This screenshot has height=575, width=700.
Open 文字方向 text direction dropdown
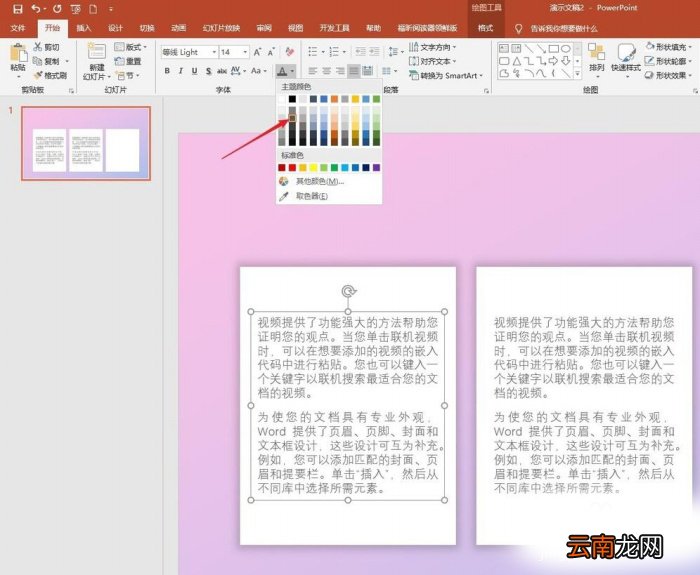tap(433, 47)
